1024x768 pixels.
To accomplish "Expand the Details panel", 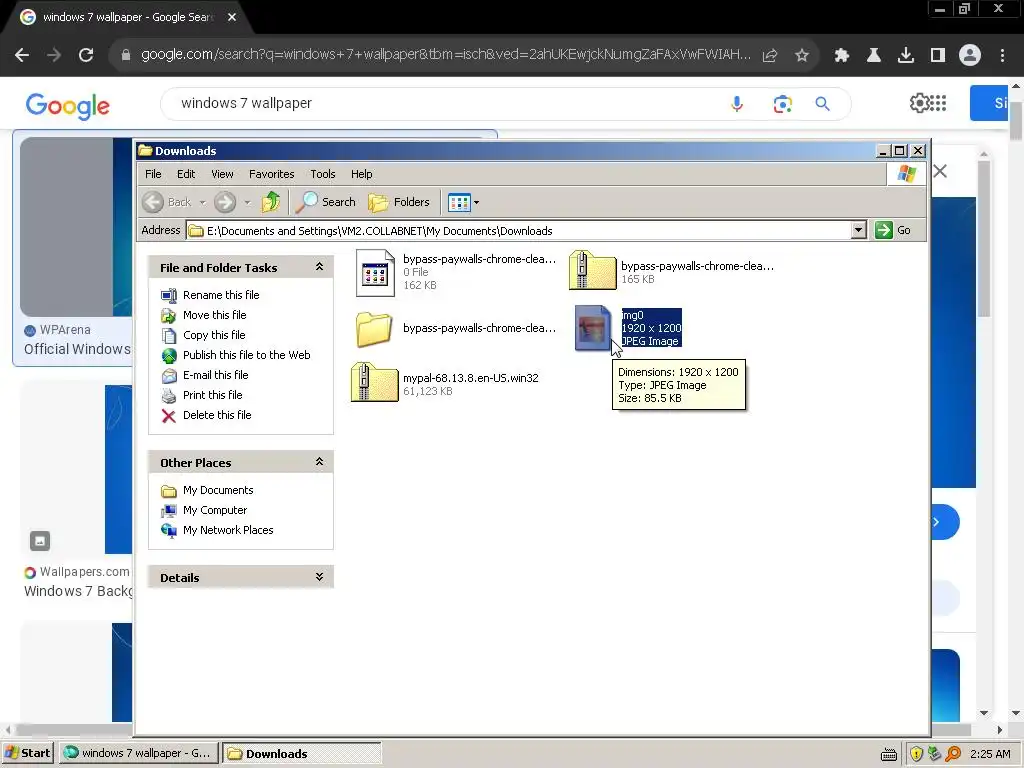I will click(x=319, y=577).
